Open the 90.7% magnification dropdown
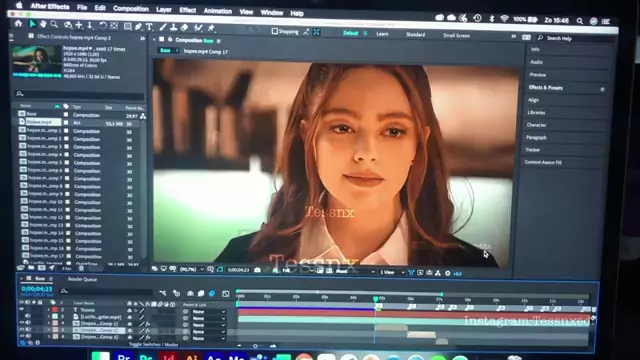This screenshot has width=640, height=360. point(191,269)
